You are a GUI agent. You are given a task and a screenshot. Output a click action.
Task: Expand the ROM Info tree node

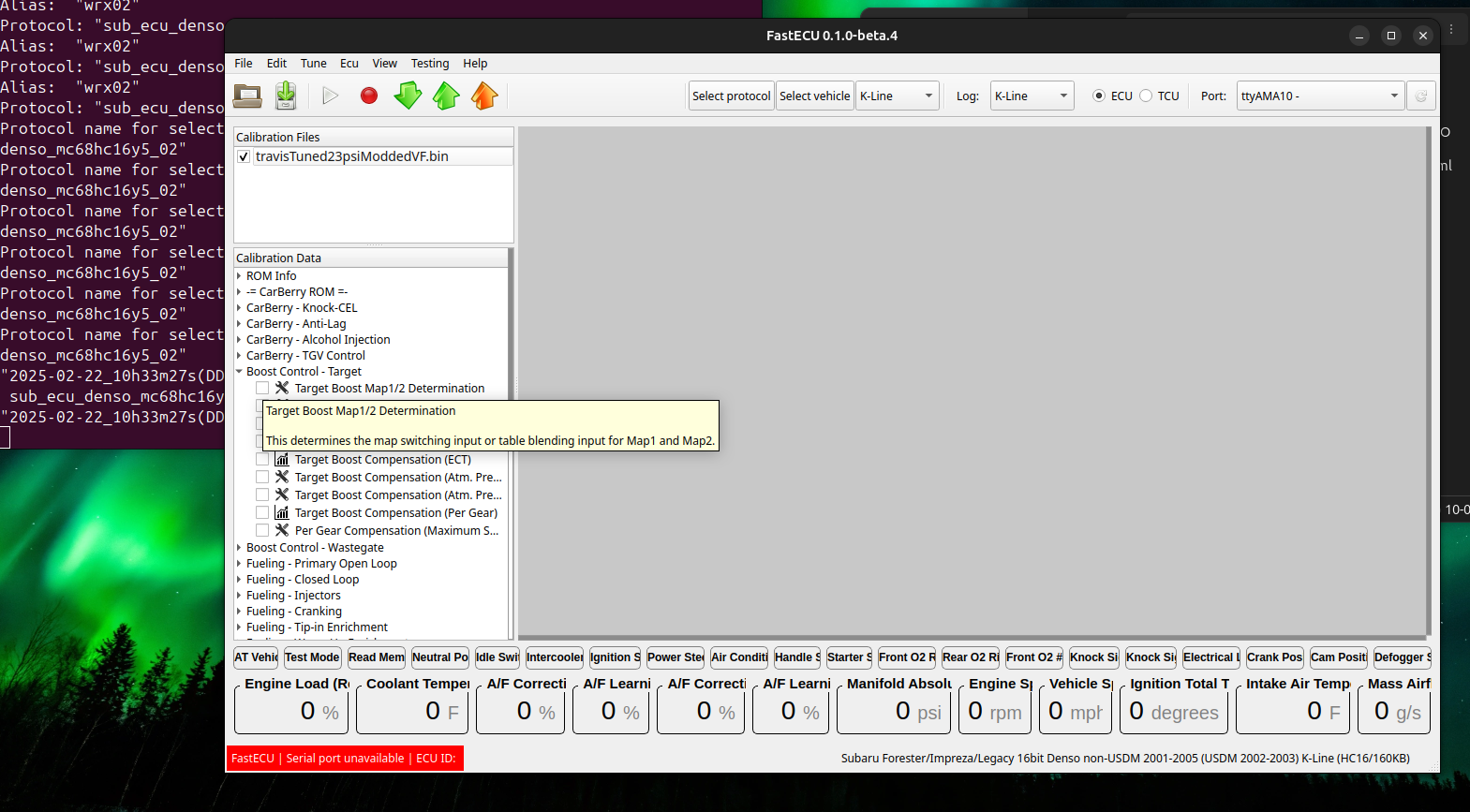tap(239, 276)
